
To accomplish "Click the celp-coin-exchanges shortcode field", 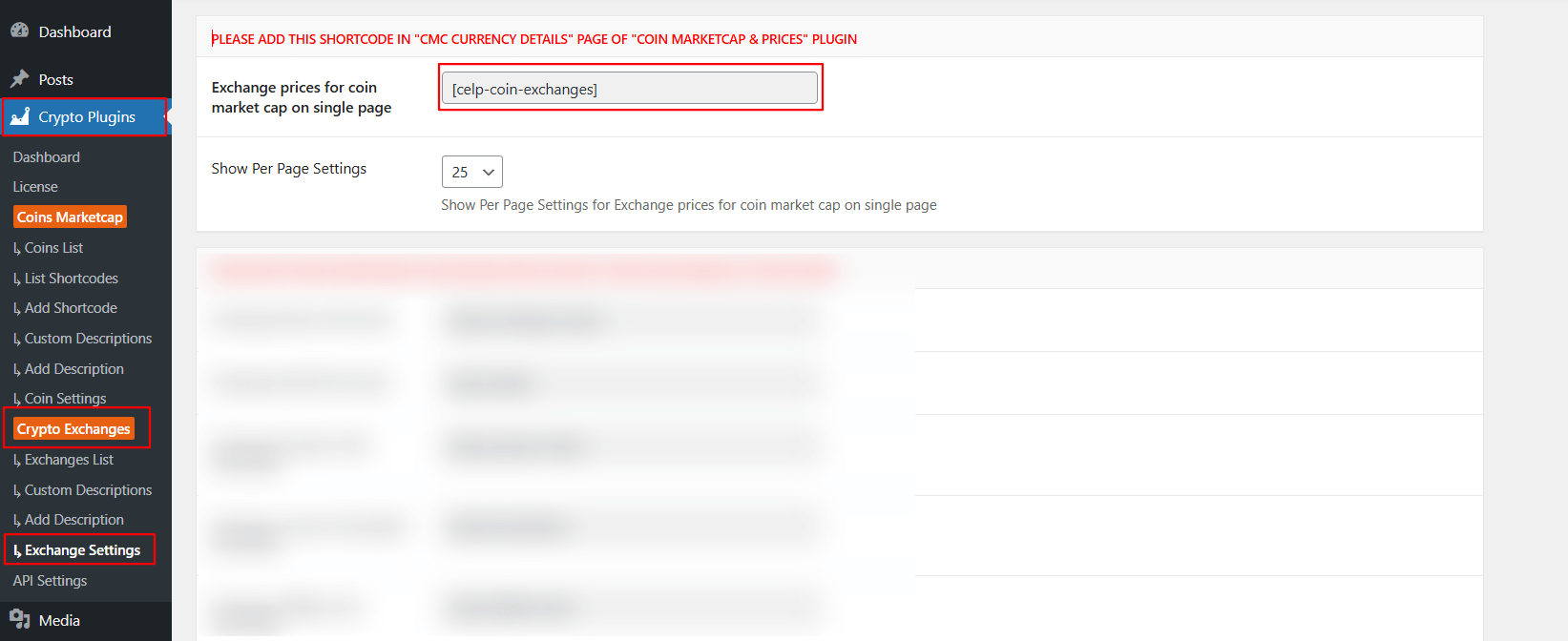I will tap(629, 89).
